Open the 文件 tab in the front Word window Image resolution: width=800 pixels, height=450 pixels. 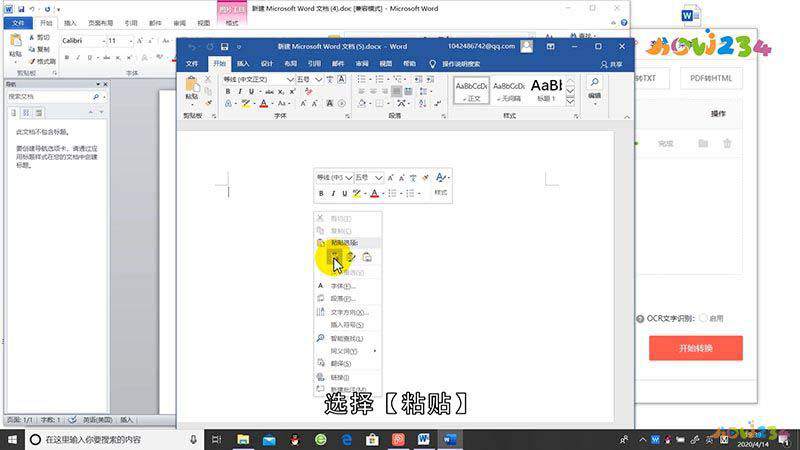coord(192,64)
